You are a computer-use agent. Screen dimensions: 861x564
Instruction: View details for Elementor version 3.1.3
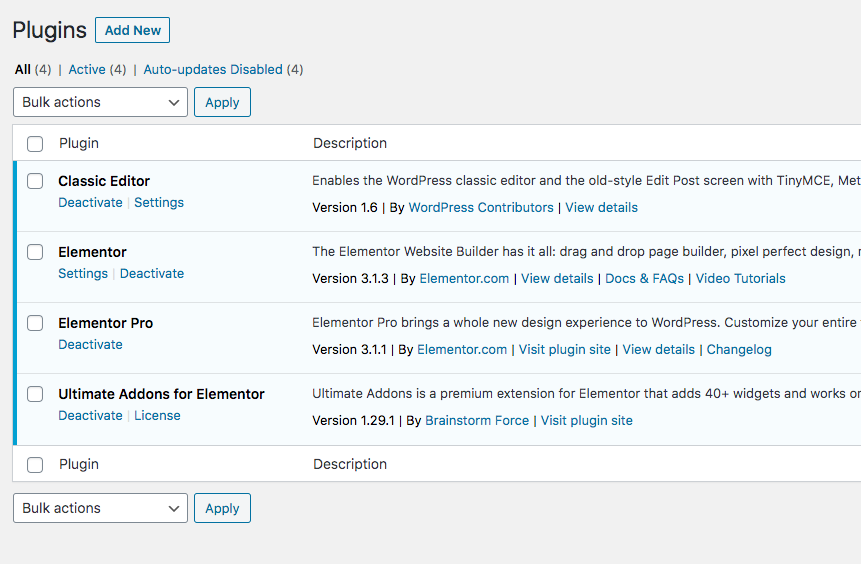click(557, 278)
